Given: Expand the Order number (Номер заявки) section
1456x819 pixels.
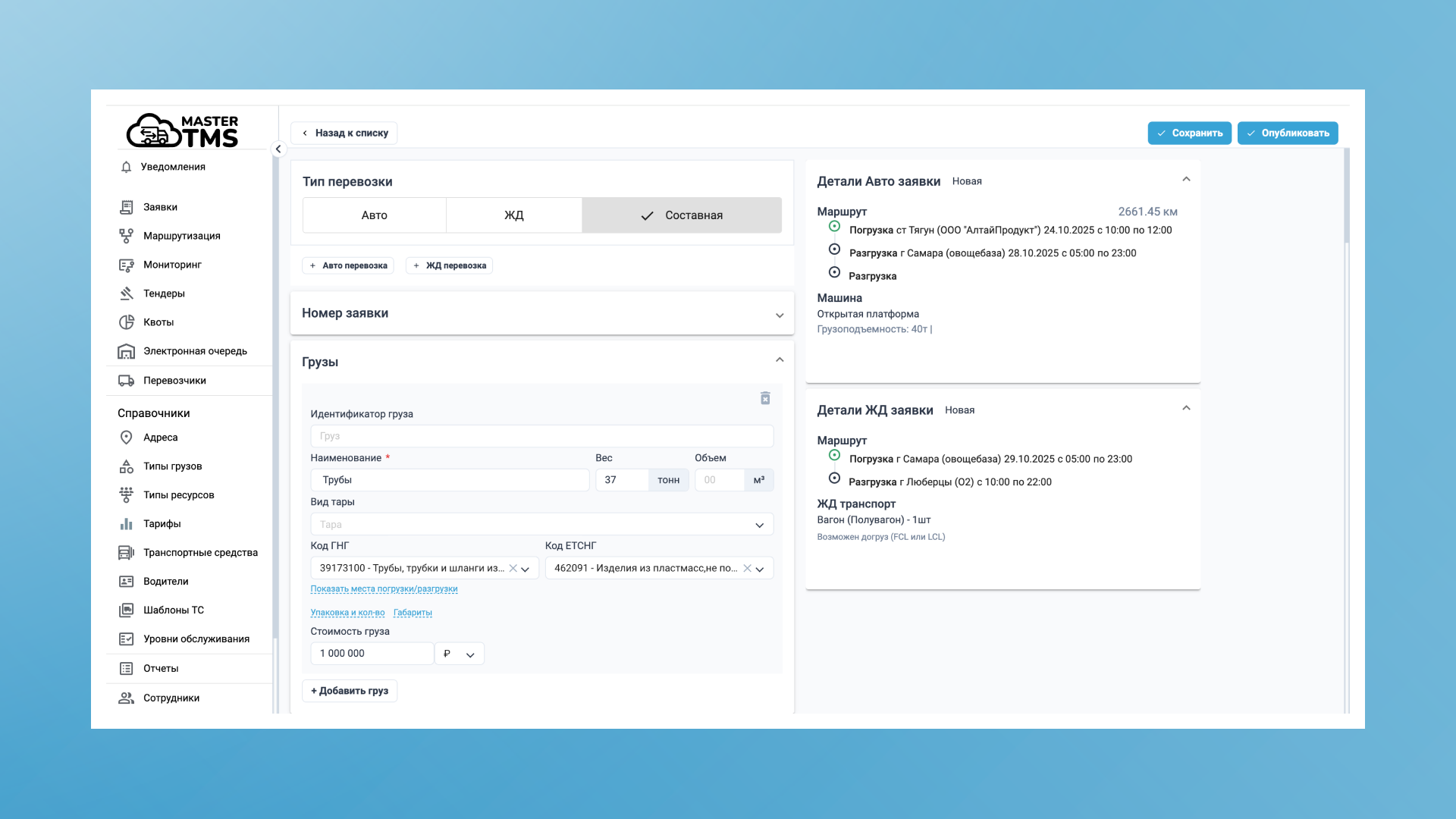Looking at the screenshot, I should (779, 315).
